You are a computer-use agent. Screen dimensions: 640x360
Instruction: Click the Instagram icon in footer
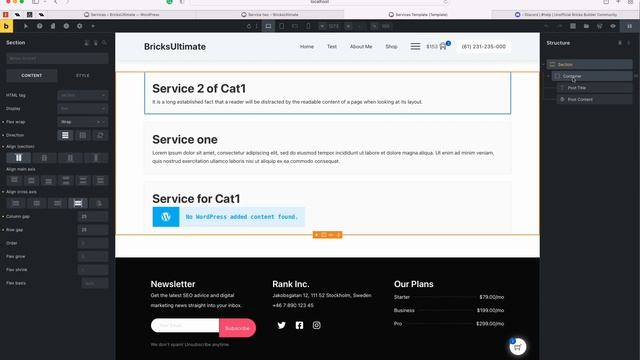[x=317, y=325]
